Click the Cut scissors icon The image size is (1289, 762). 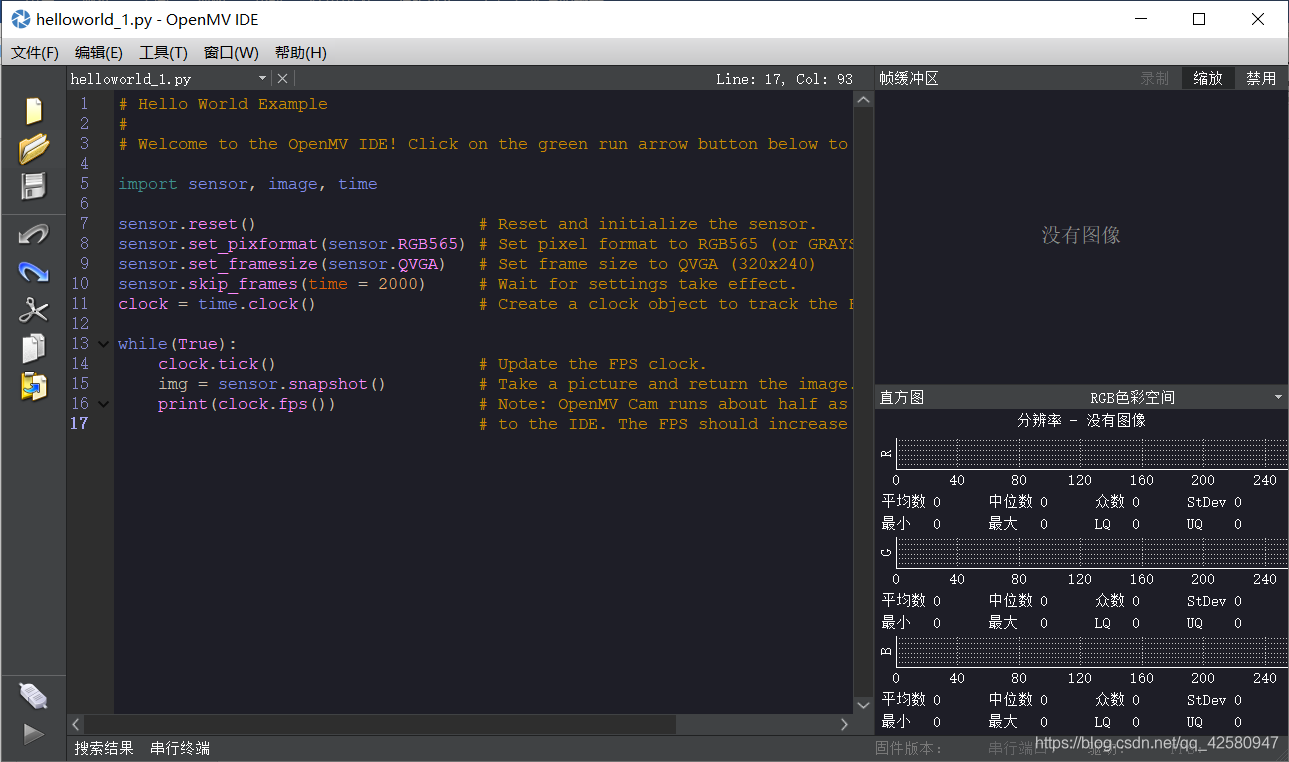(x=33, y=310)
